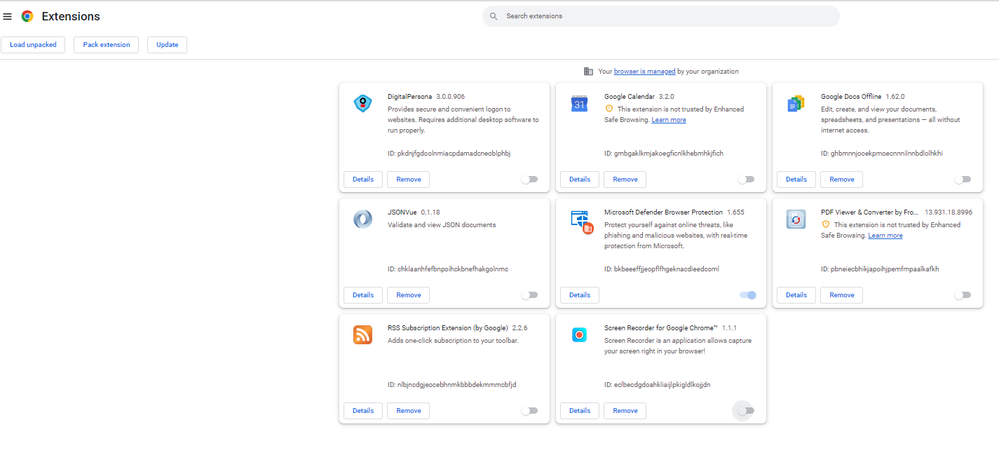The image size is (999, 453).
Task: Click Learn more in Google Calendar card
Action: pyautogui.click(x=669, y=120)
